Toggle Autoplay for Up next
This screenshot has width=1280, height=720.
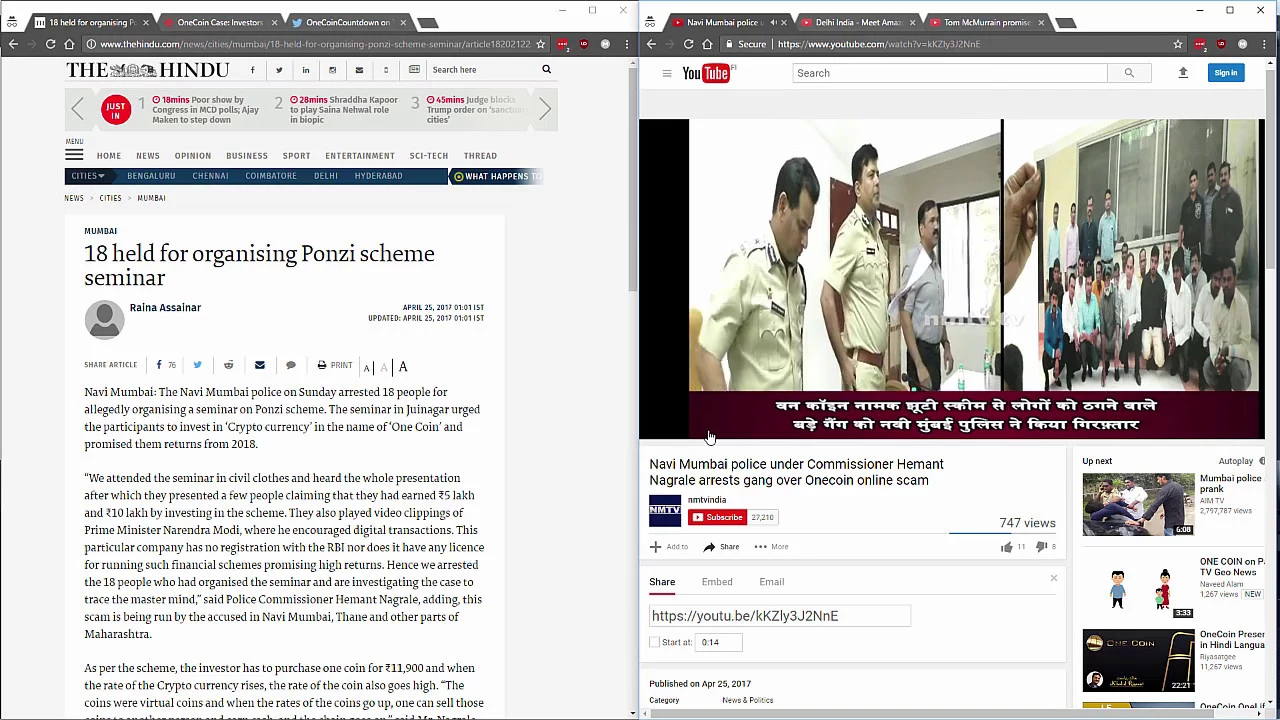click(x=1262, y=461)
